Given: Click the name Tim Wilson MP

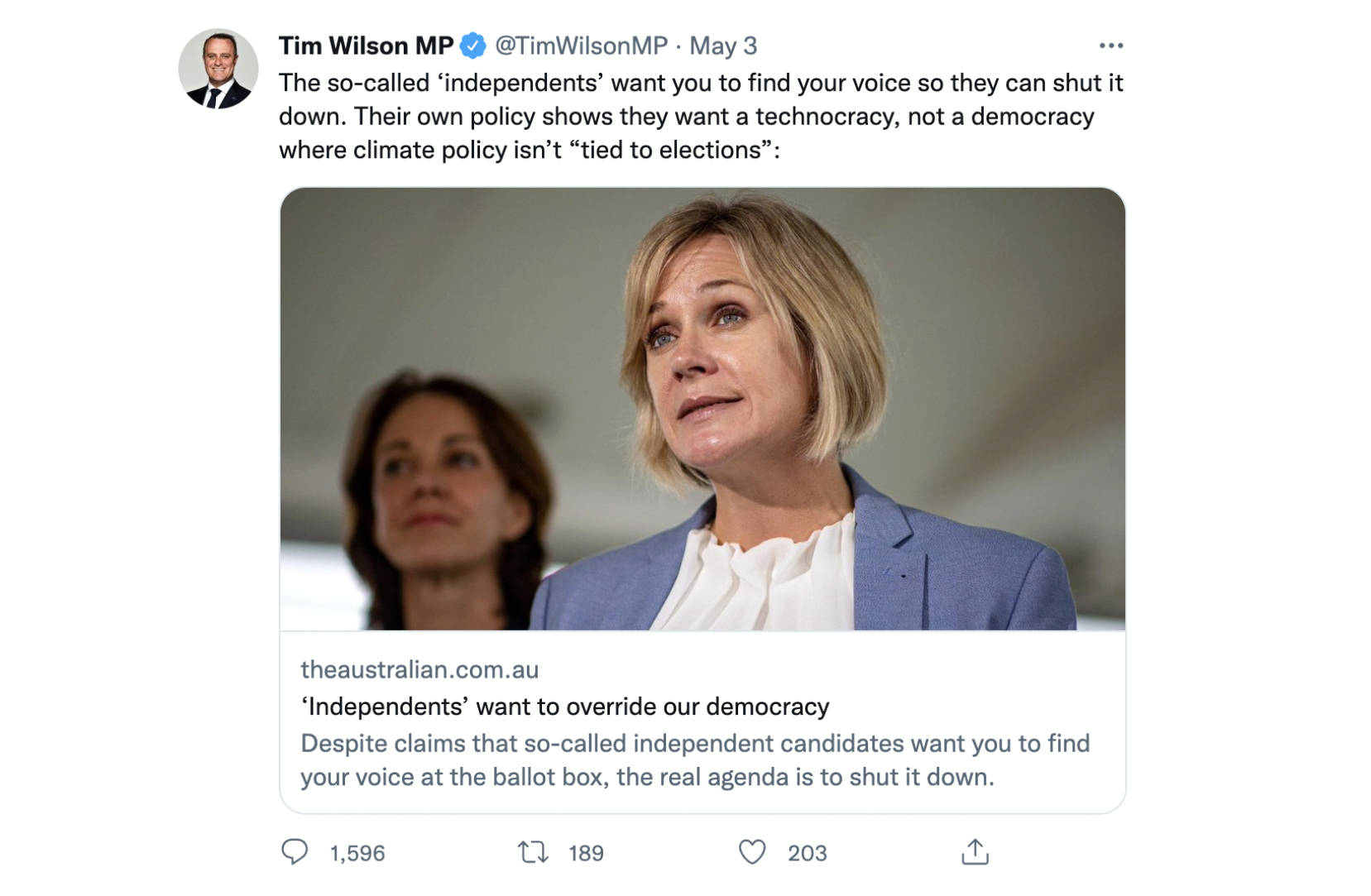Looking at the screenshot, I should click(364, 46).
